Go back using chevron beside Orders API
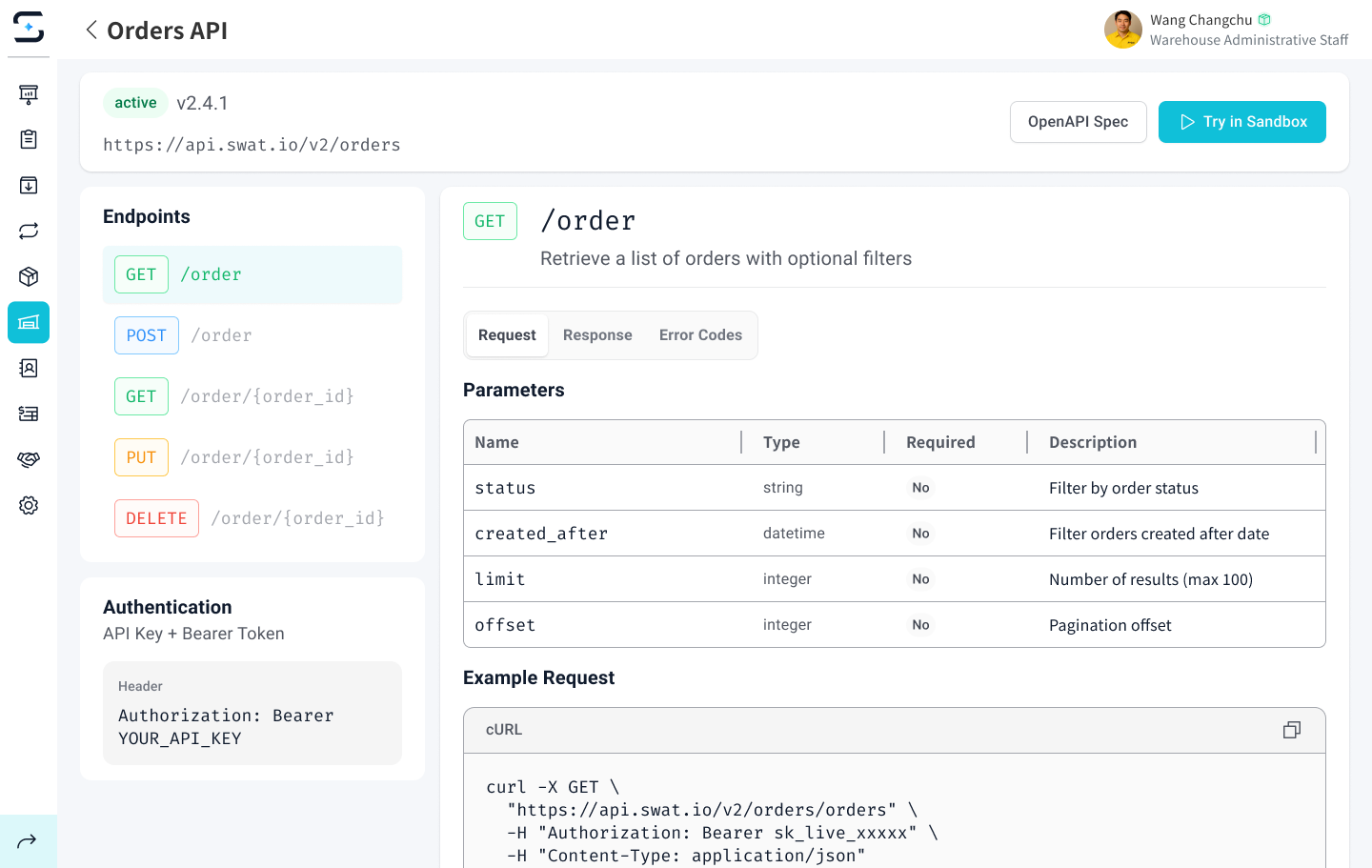 click(x=91, y=30)
